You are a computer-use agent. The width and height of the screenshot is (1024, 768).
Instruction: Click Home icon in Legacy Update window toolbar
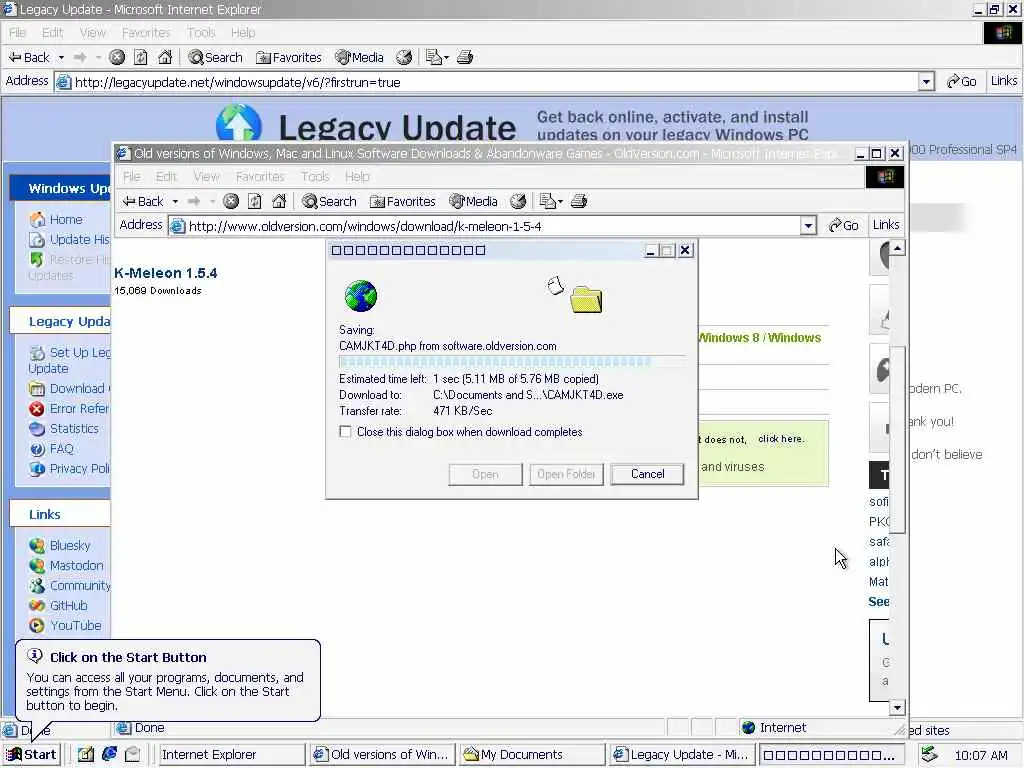165,57
